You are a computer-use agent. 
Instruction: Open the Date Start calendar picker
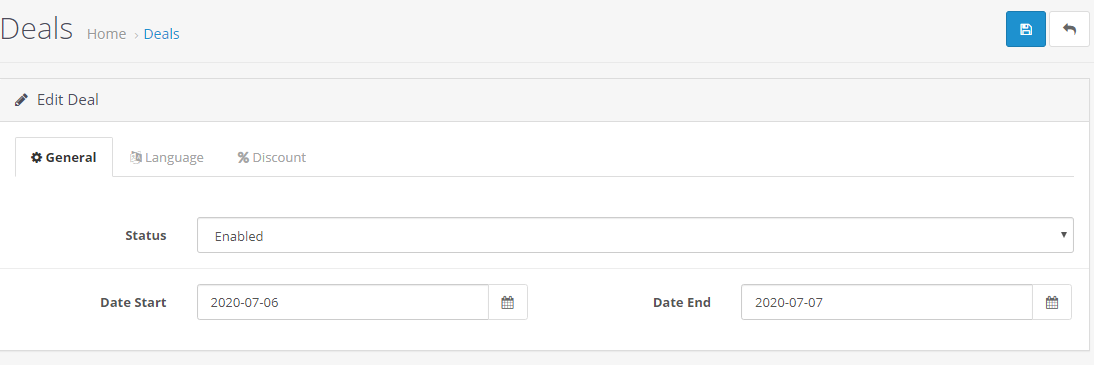pos(507,302)
